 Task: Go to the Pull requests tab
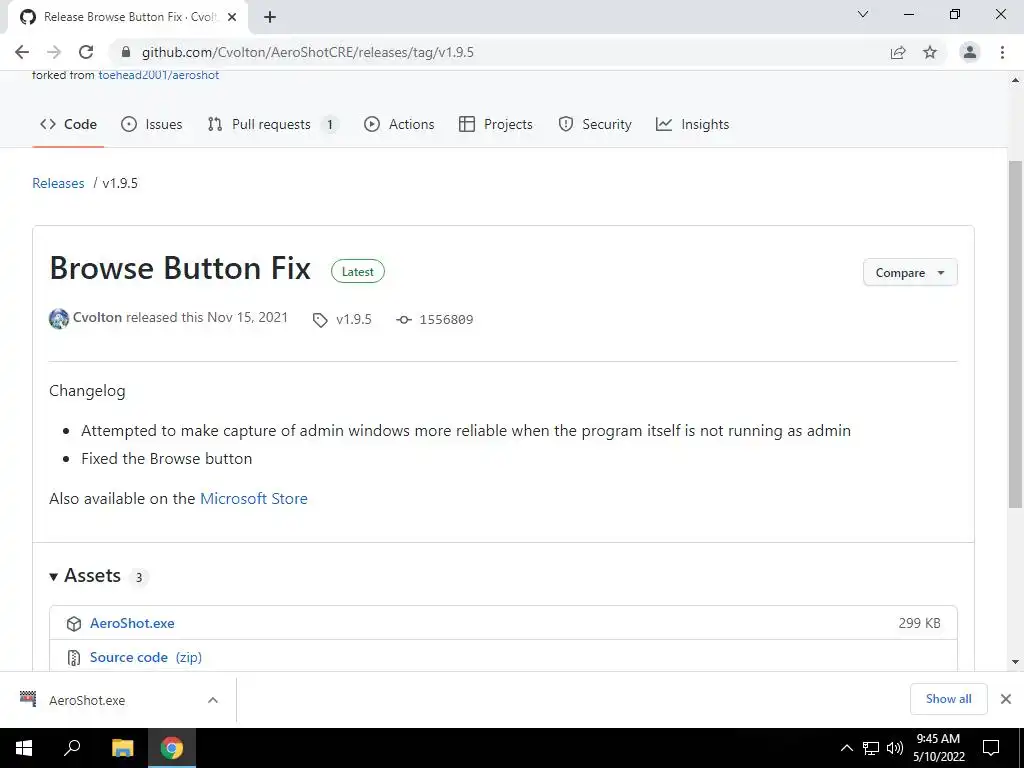pos(273,124)
